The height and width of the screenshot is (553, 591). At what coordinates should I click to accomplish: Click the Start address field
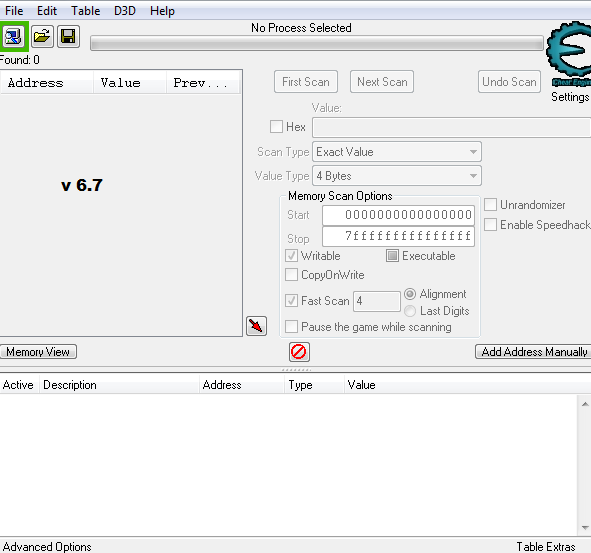[398, 215]
